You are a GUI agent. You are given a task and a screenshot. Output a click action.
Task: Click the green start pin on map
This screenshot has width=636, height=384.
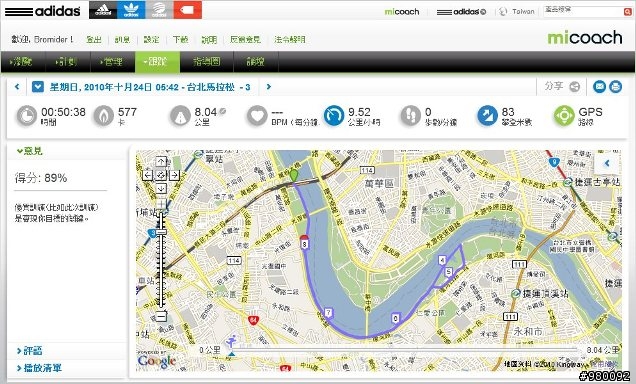click(294, 176)
